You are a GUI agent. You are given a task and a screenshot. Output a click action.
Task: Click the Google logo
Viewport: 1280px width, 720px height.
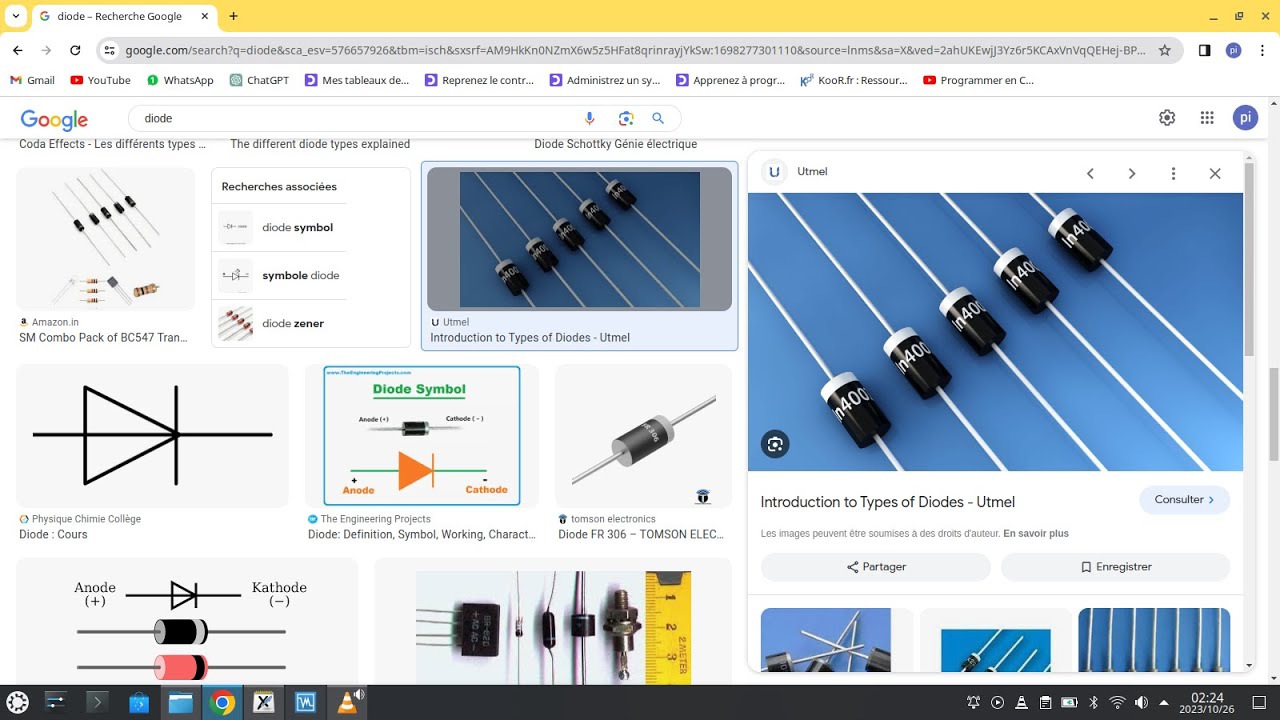pyautogui.click(x=54, y=119)
